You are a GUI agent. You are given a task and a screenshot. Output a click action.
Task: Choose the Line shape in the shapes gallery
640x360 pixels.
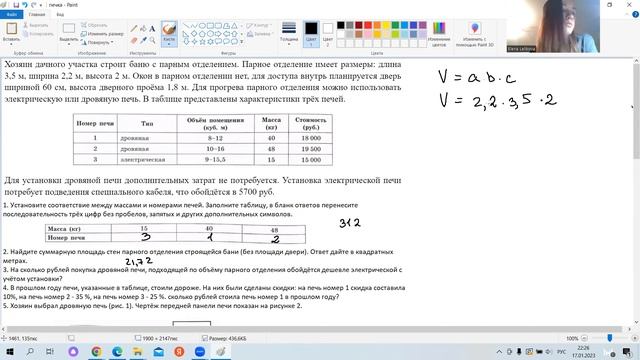tap(186, 26)
